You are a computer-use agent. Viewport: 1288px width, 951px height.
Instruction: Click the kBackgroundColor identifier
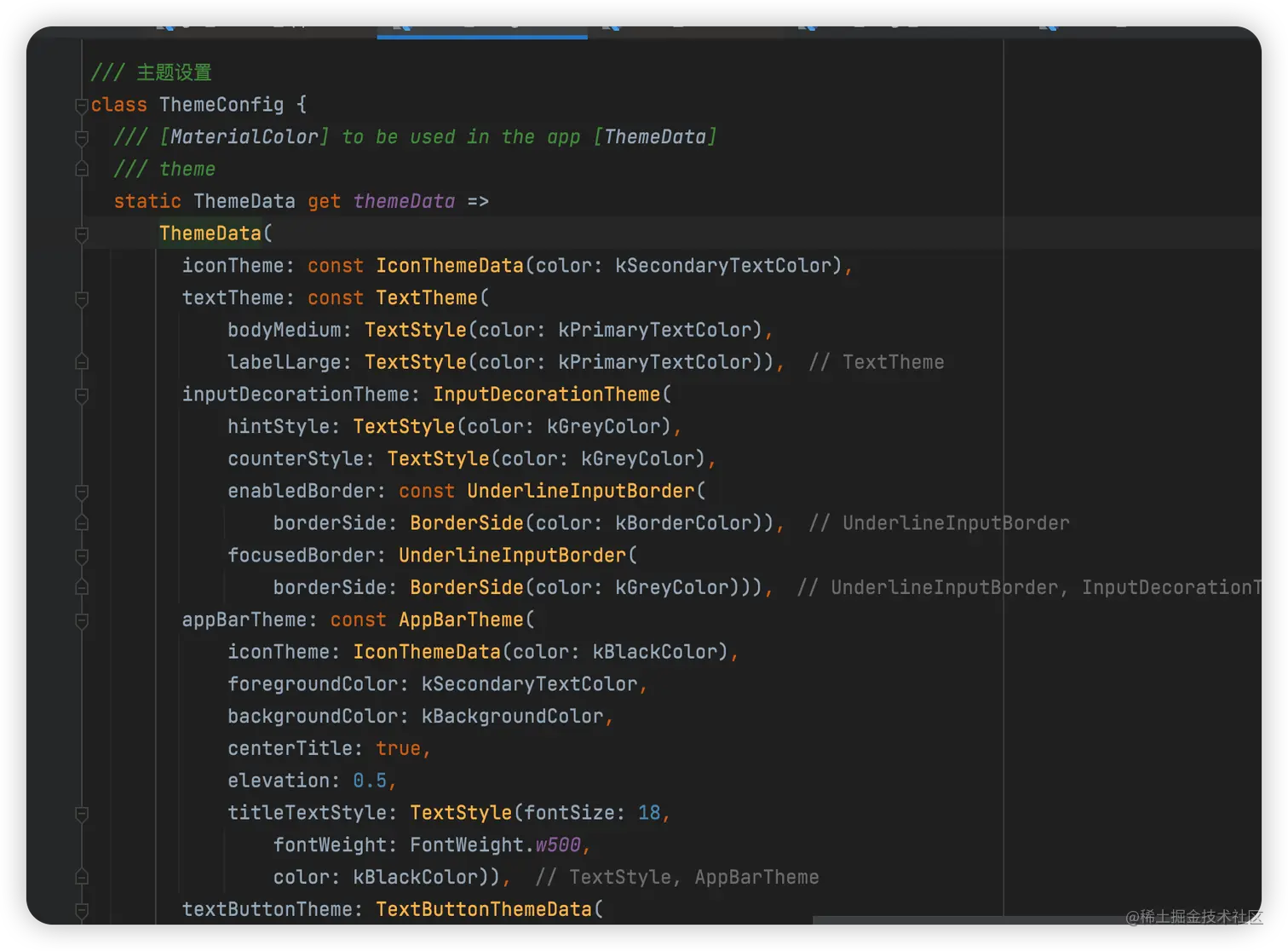coord(512,717)
